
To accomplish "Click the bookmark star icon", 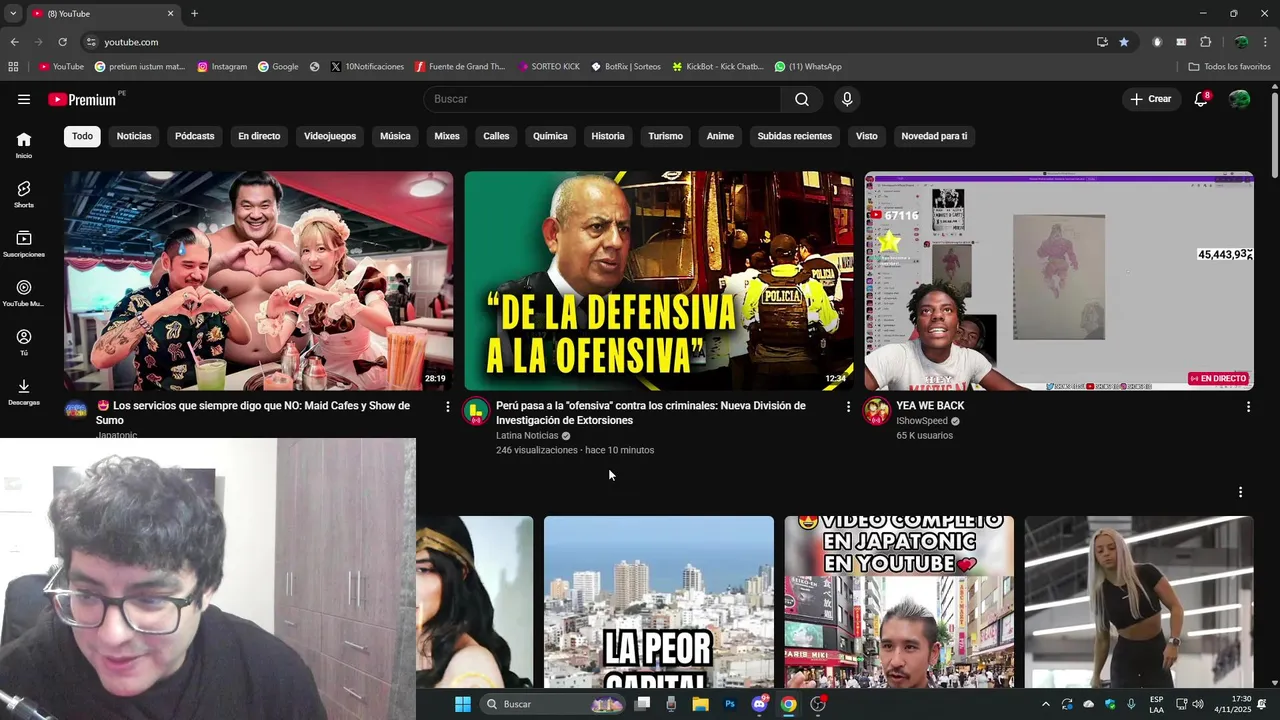I will 1124,42.
